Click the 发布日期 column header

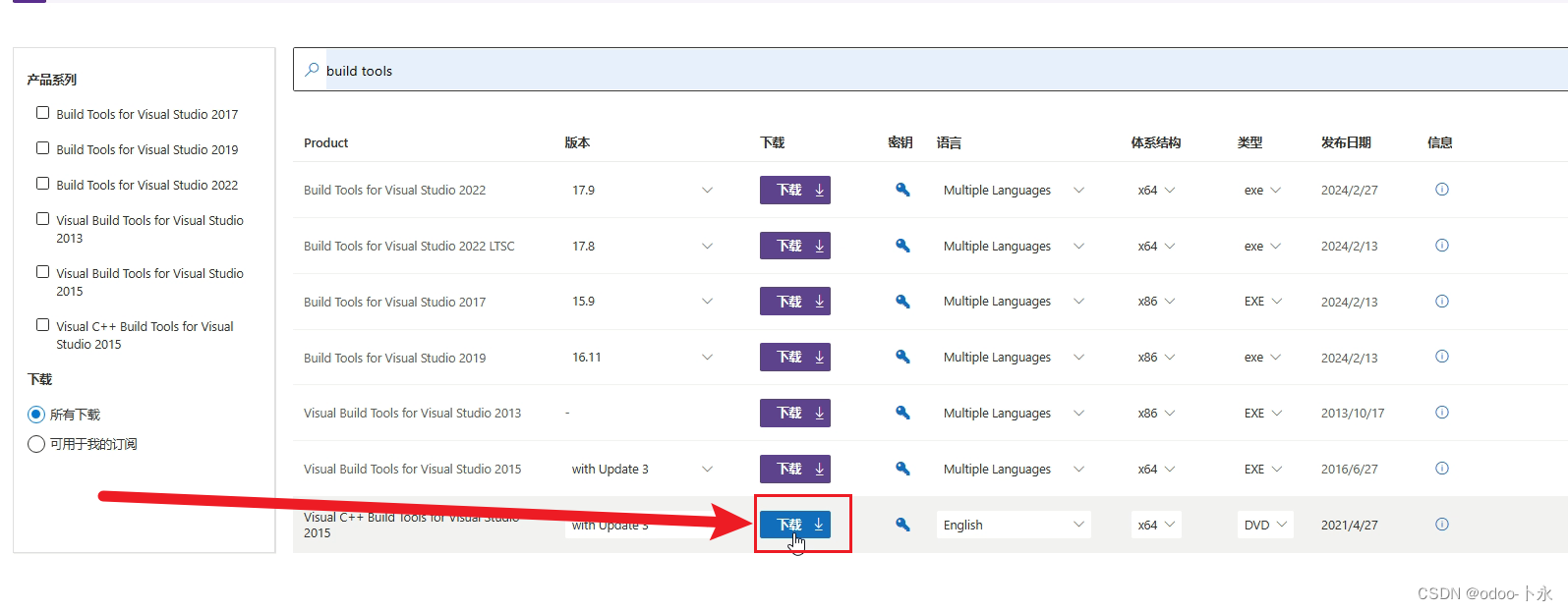[x=1346, y=142]
